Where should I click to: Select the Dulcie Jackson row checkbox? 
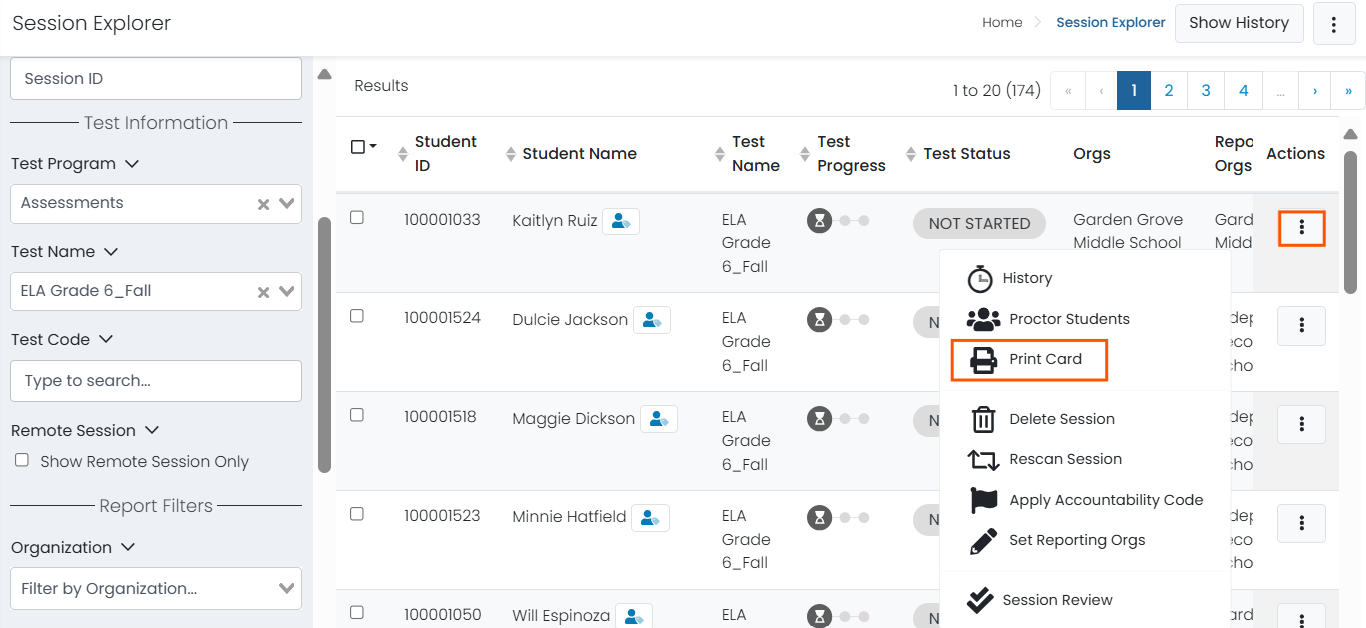point(357,316)
